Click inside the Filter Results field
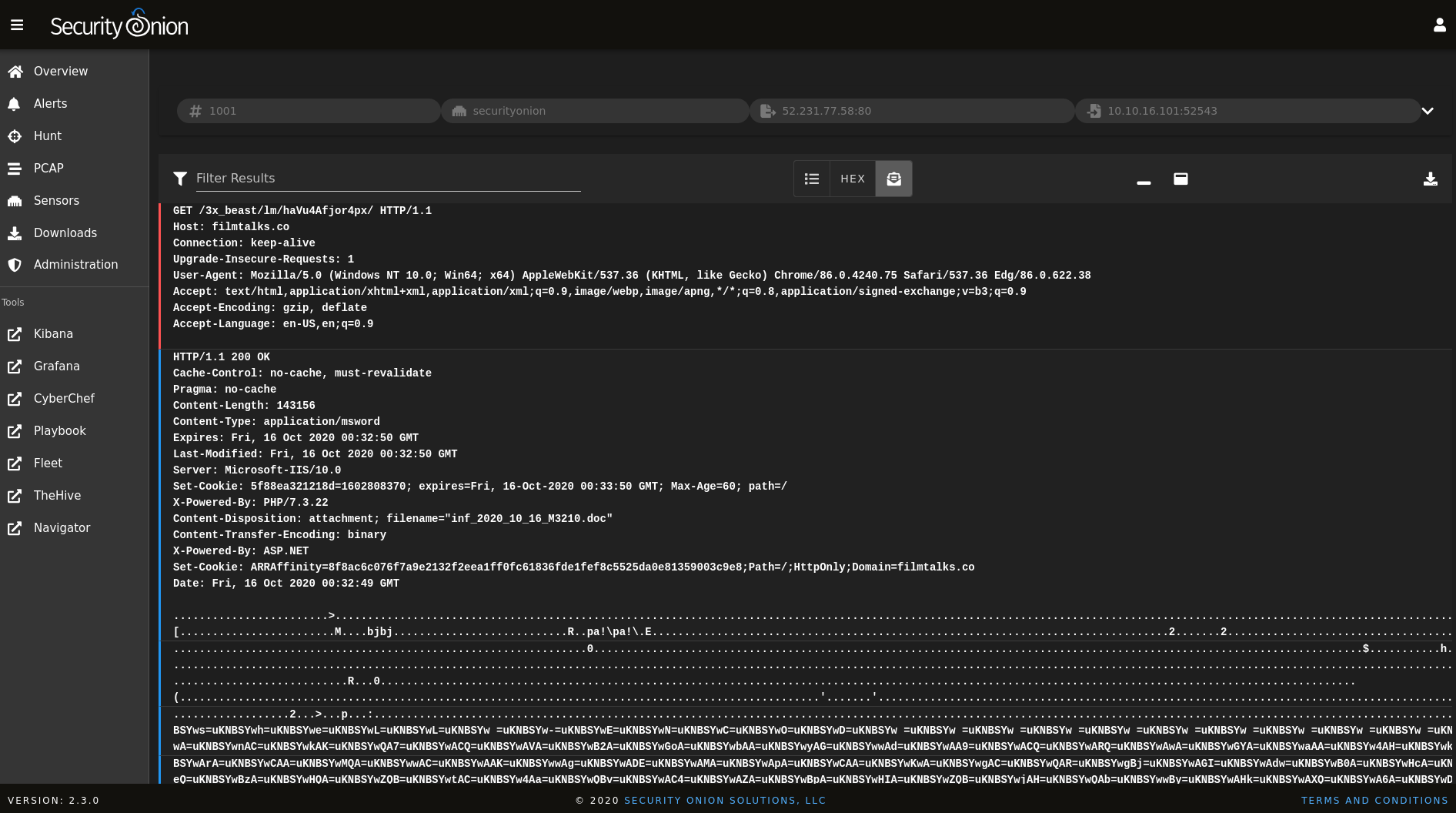1456x813 pixels. [385, 178]
